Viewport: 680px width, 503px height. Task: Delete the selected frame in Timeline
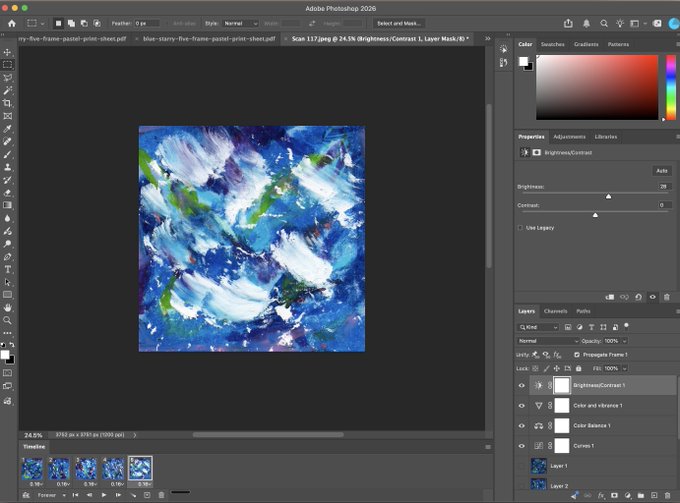tap(161, 495)
